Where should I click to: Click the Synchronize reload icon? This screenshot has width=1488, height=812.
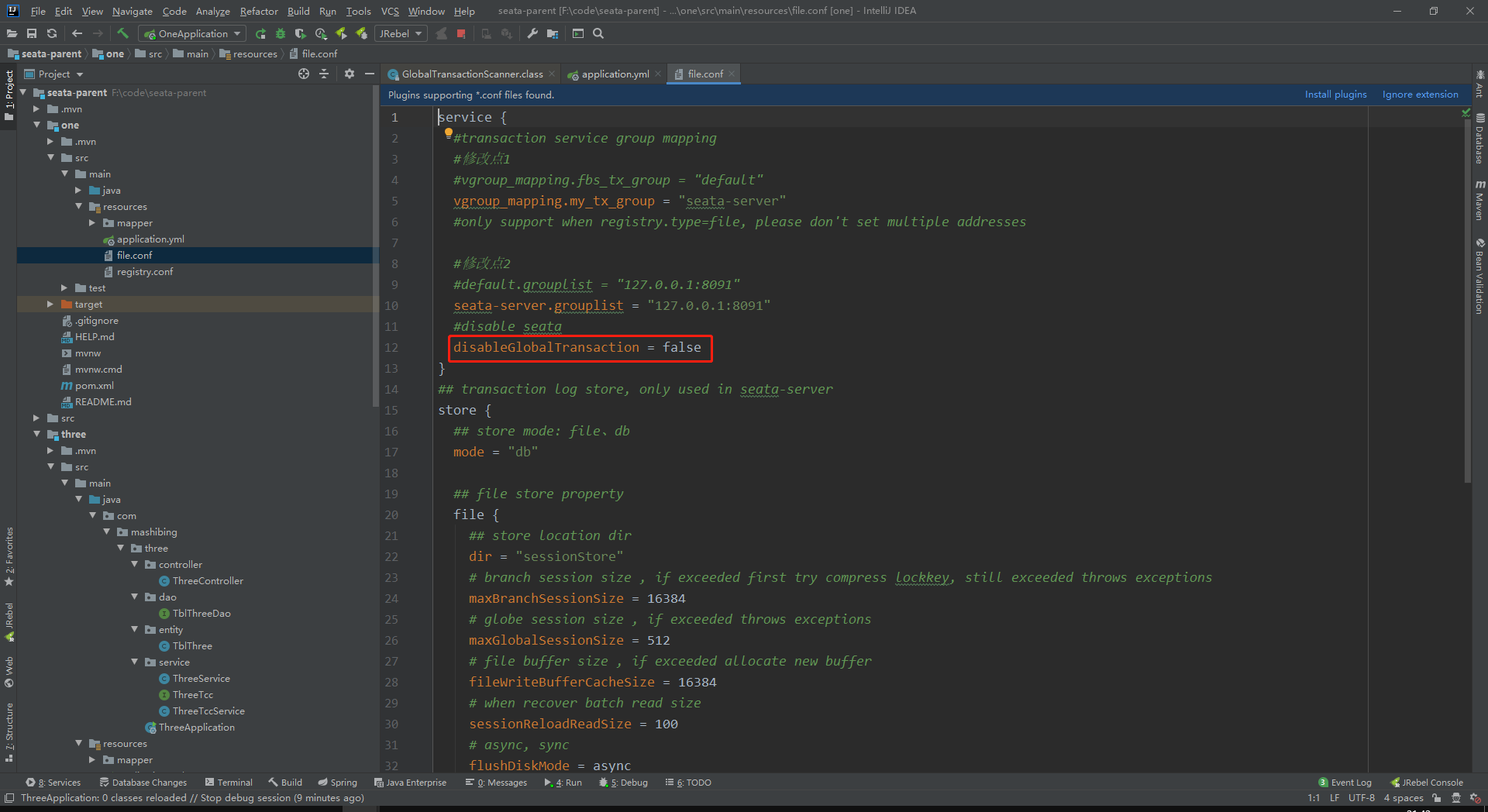52,33
